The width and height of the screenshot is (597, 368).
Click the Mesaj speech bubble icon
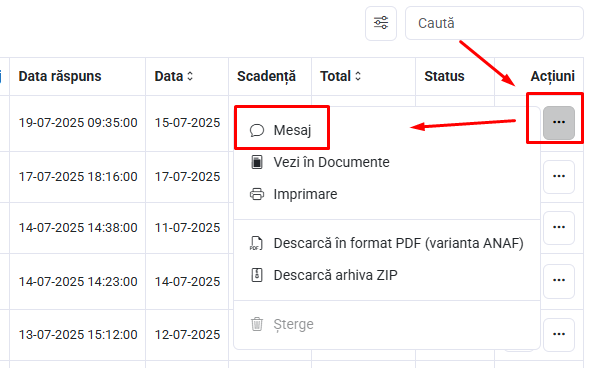(x=257, y=130)
